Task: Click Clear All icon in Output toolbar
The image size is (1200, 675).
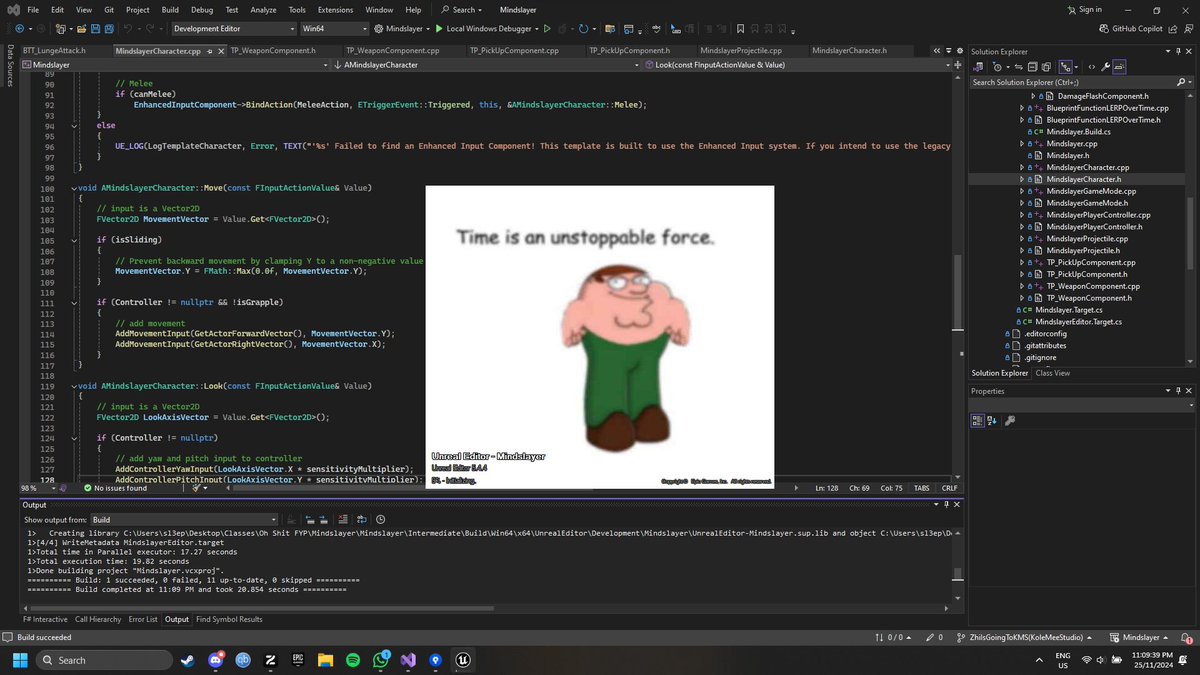Action: pos(343,520)
